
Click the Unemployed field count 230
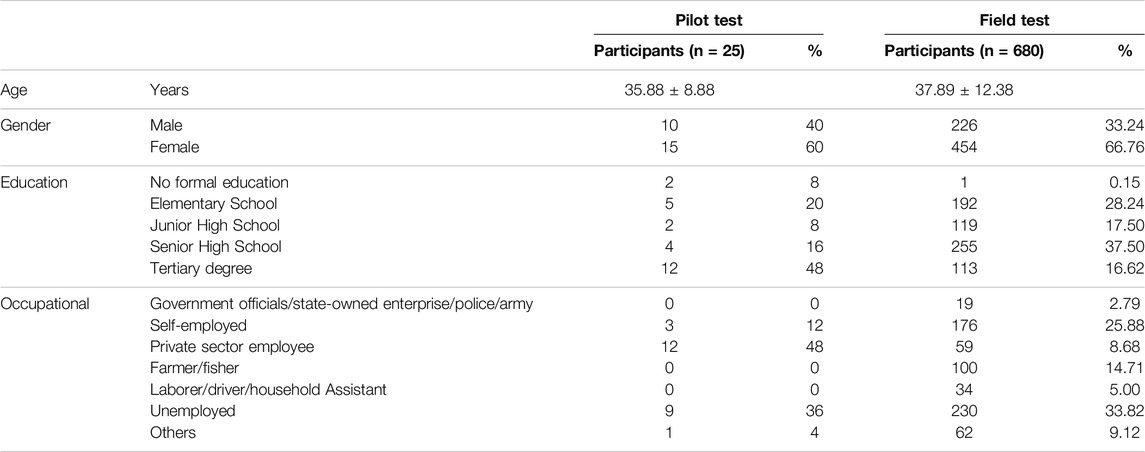pos(965,411)
